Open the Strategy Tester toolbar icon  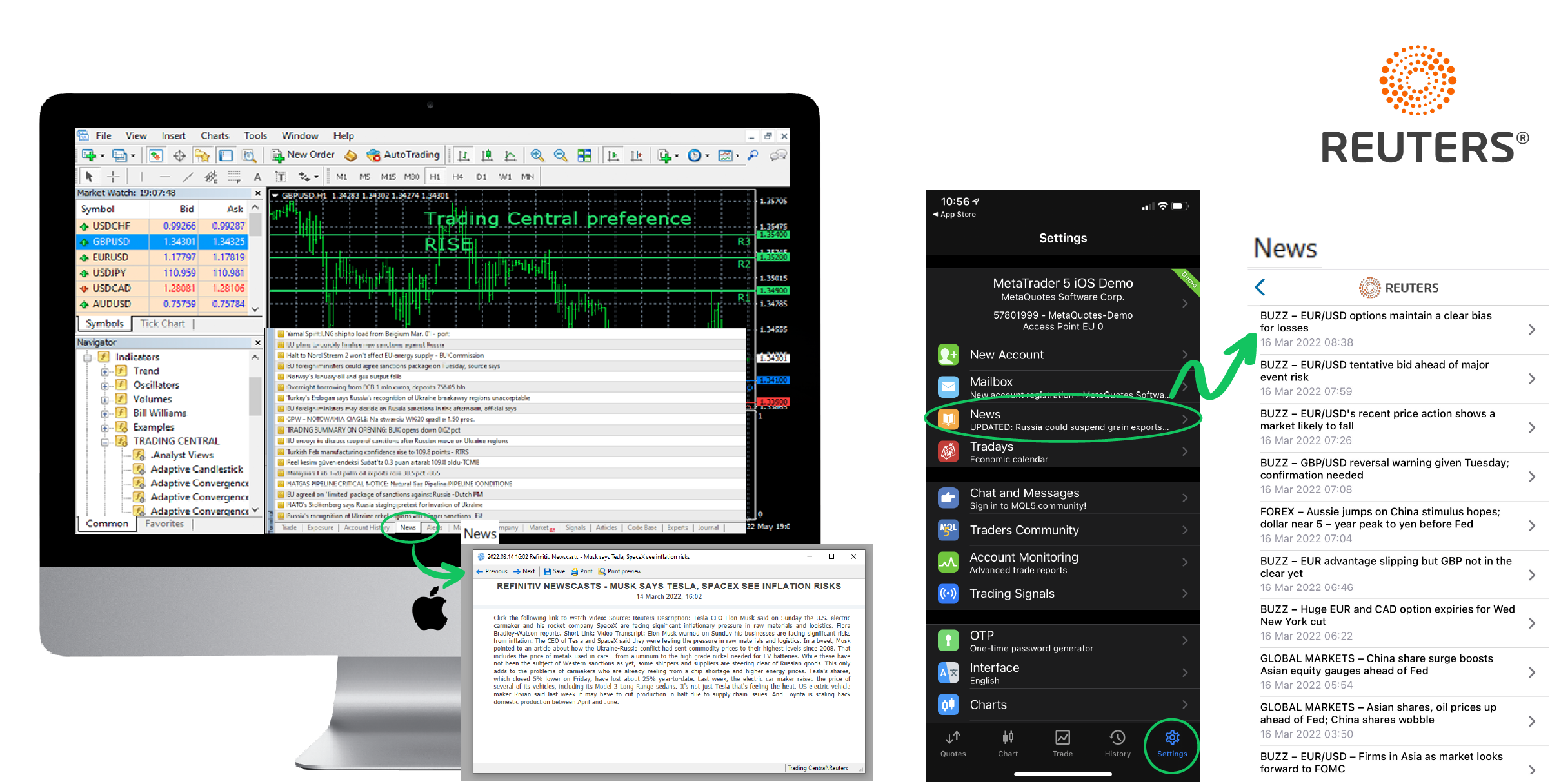[x=249, y=155]
